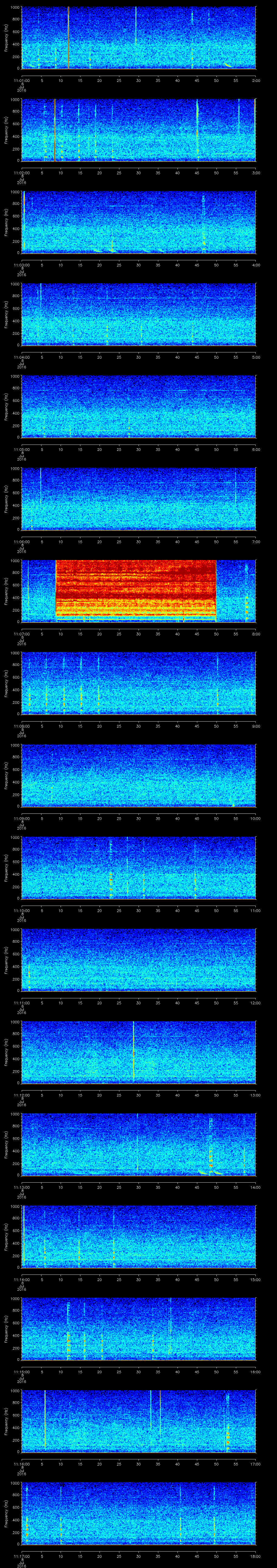Click the 2:00 end-of-axis label
The height and width of the screenshot is (1568, 277).
click(x=256, y=80)
